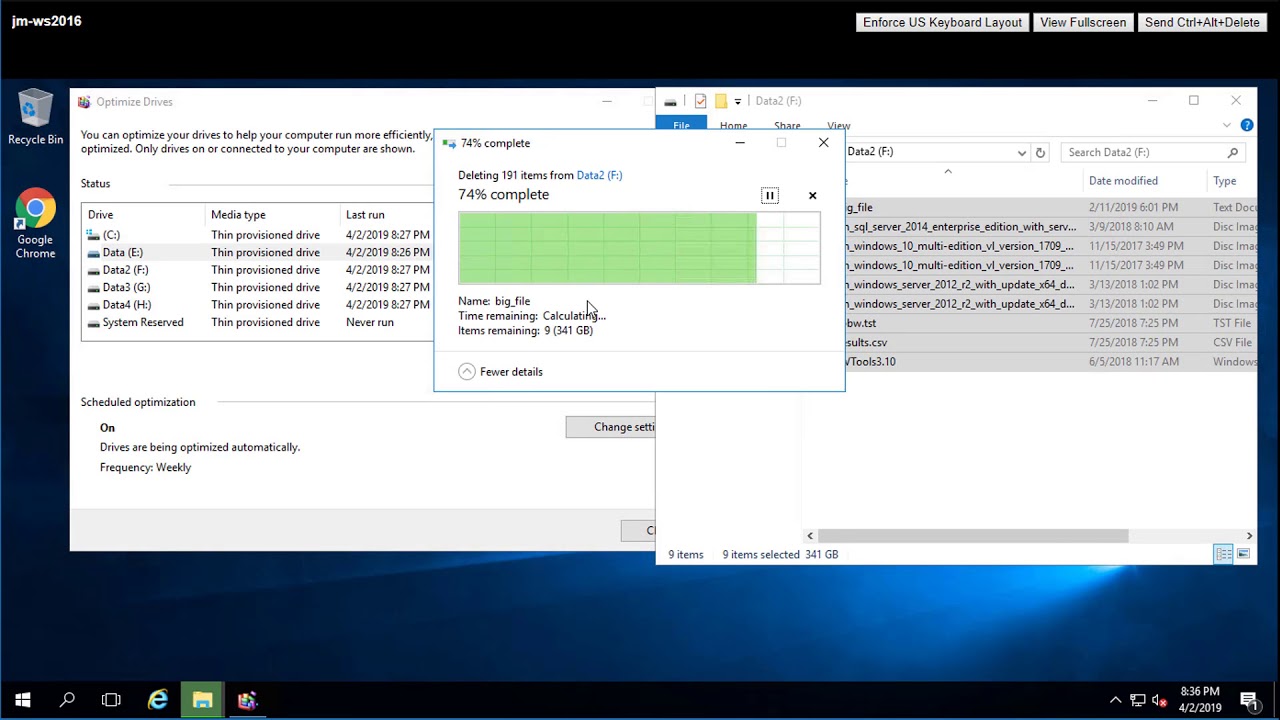Viewport: 1280px width, 720px height.
Task: Refresh the Data2 (F:) folder view
Action: point(1040,153)
